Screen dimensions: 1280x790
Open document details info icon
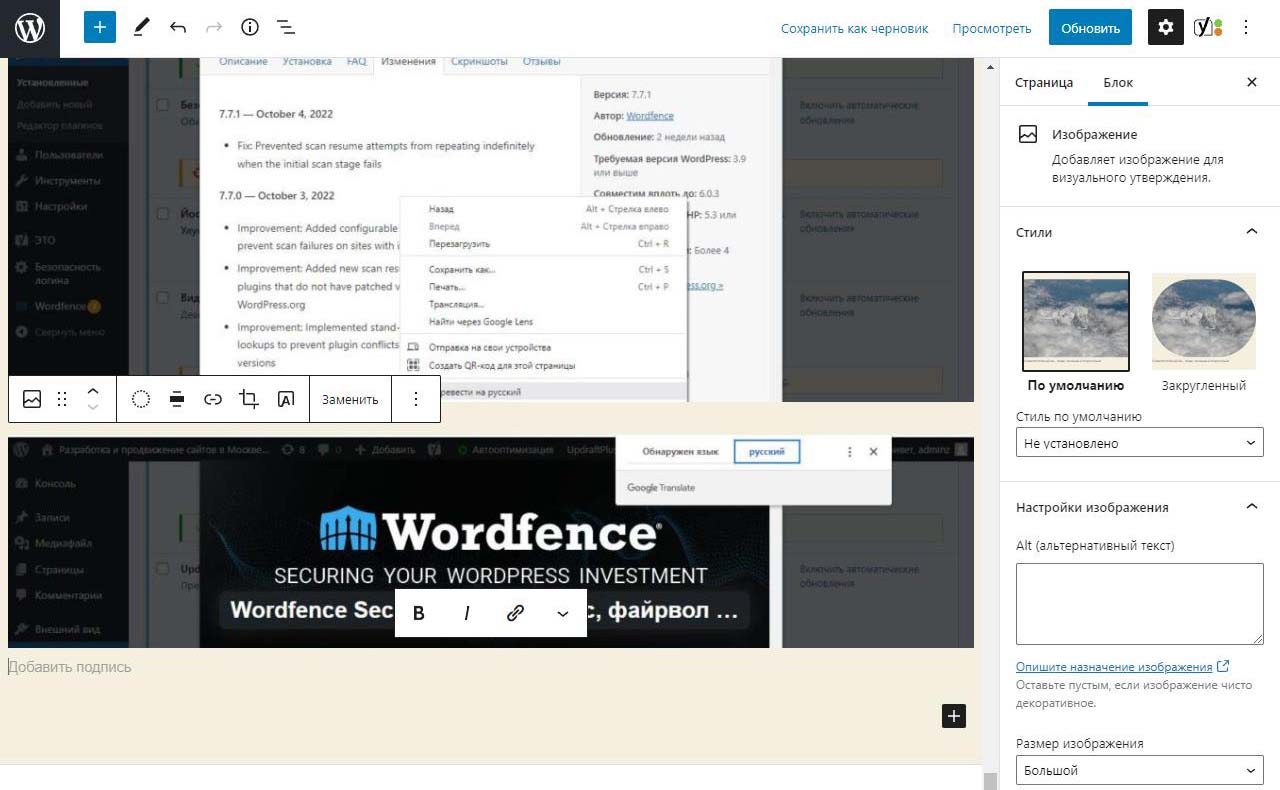pos(250,28)
